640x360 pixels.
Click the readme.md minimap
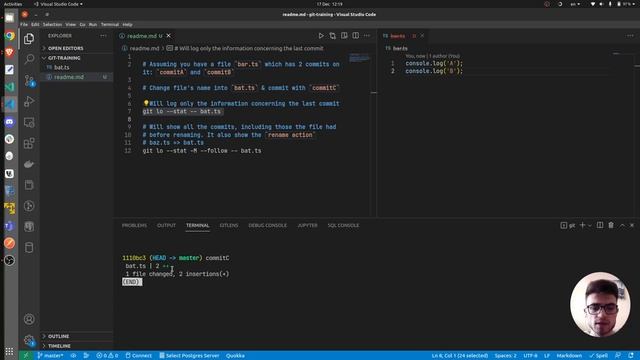tap(359, 59)
